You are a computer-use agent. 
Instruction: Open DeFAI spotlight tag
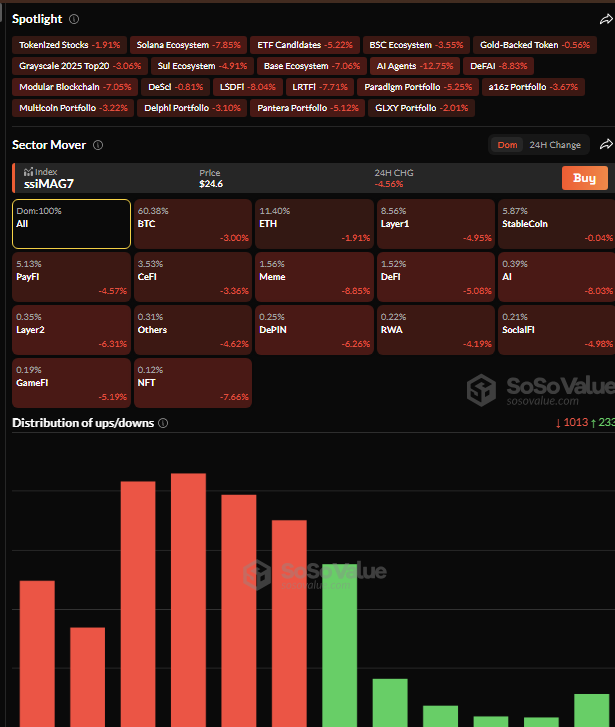498,66
